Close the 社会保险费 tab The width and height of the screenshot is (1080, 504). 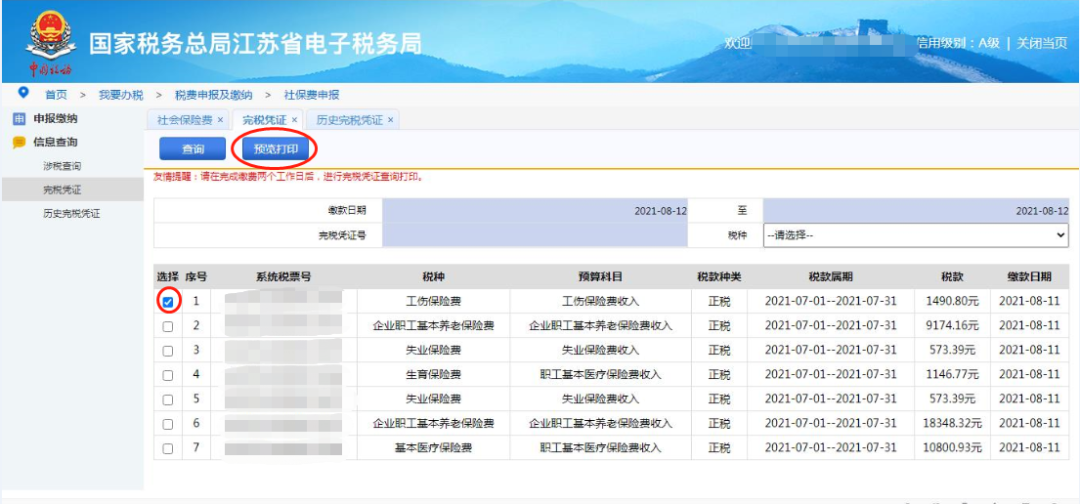coord(220,120)
